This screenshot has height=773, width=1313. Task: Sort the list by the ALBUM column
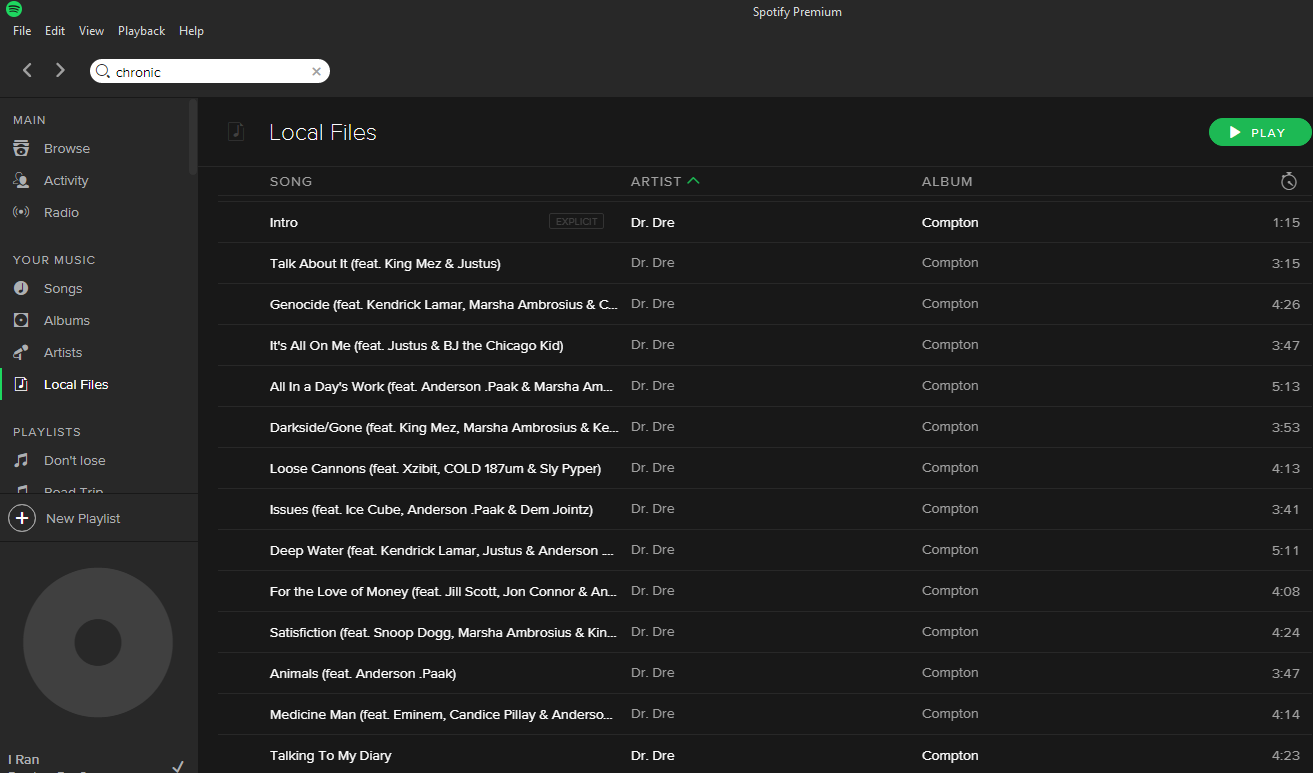[947, 182]
